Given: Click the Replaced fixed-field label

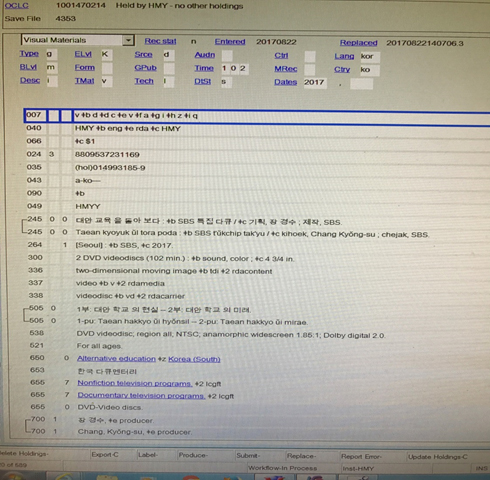Looking at the screenshot, I should click(x=358, y=43).
